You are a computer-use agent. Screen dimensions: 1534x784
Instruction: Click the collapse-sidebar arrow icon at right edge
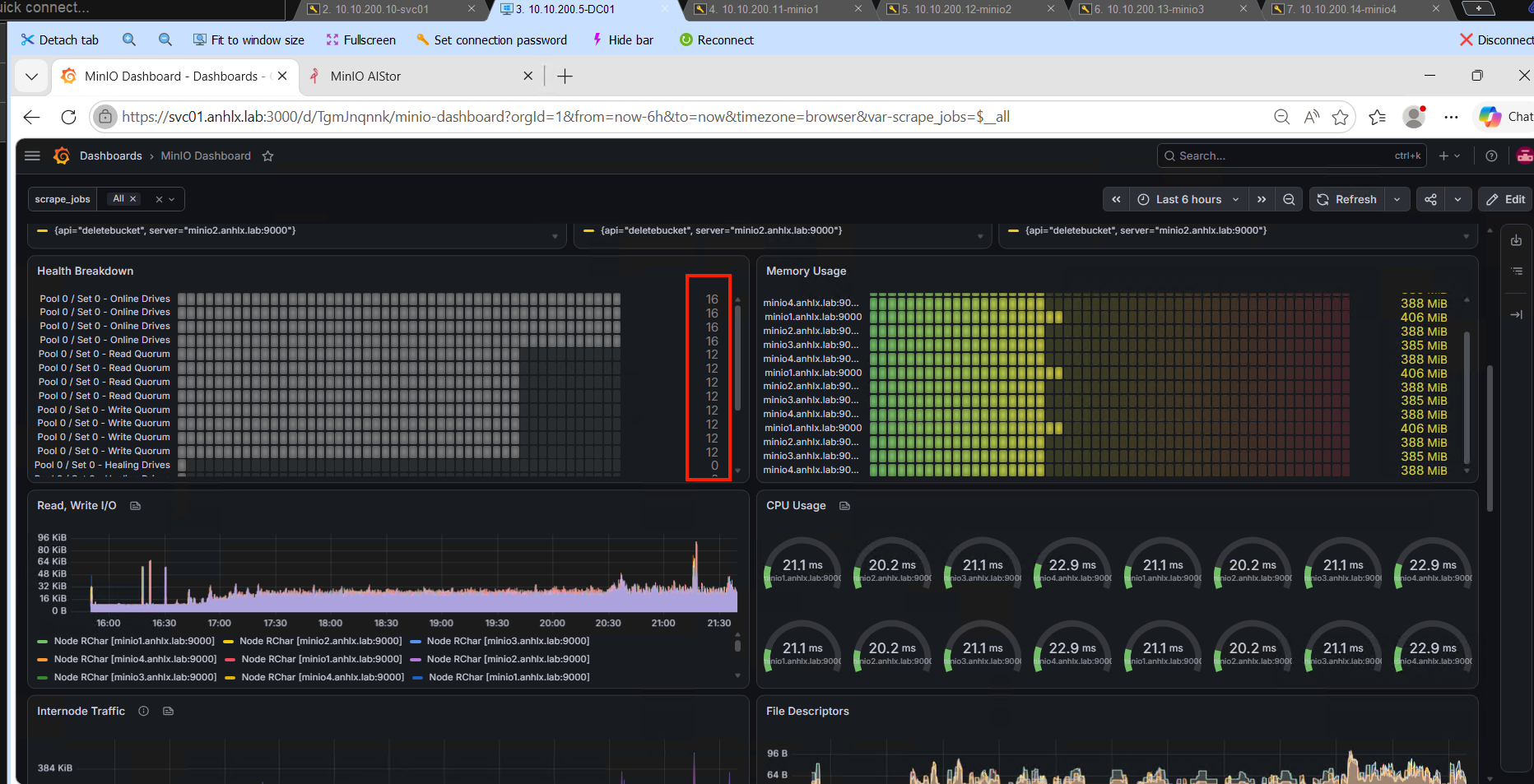[1516, 314]
